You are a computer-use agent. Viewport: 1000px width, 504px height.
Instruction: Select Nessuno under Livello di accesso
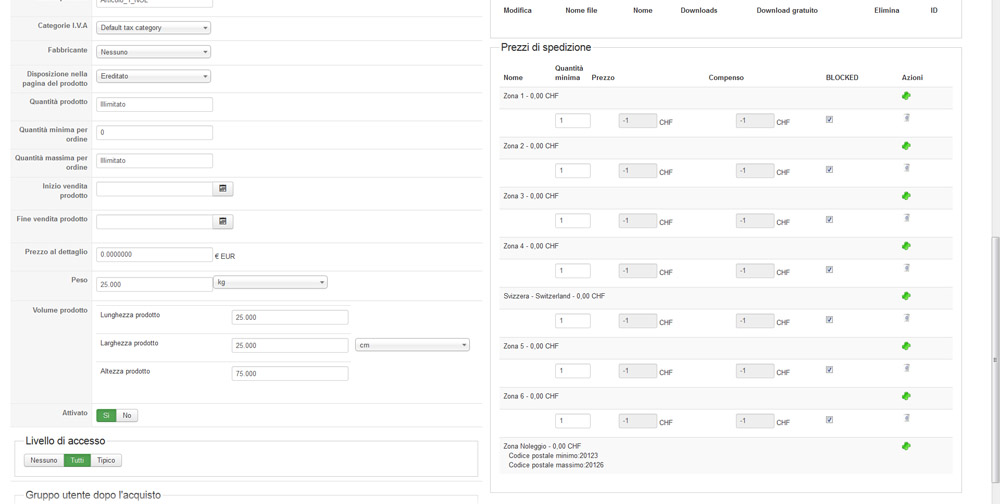[44, 460]
